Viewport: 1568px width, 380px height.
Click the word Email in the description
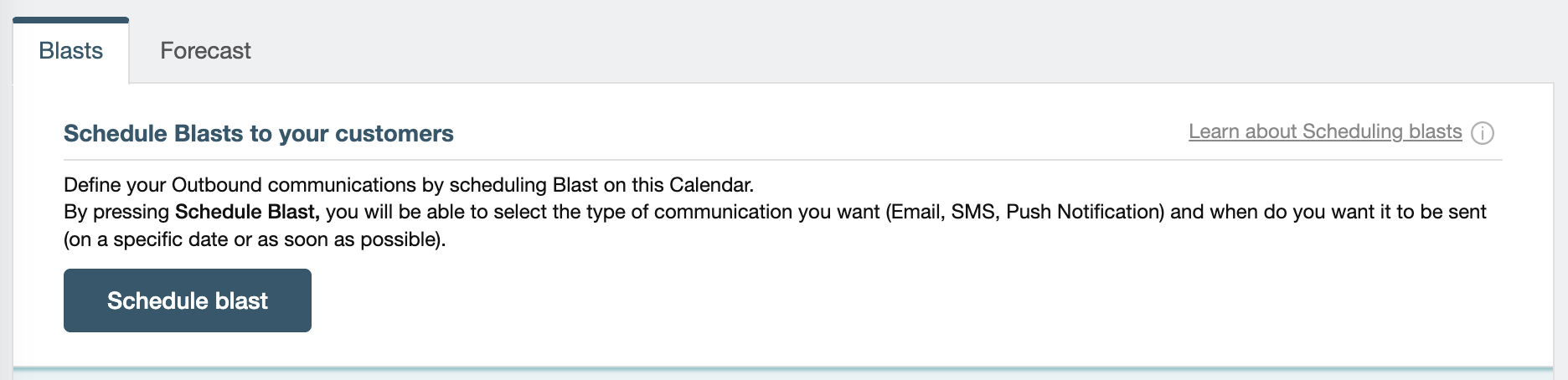pyautogui.click(x=916, y=212)
